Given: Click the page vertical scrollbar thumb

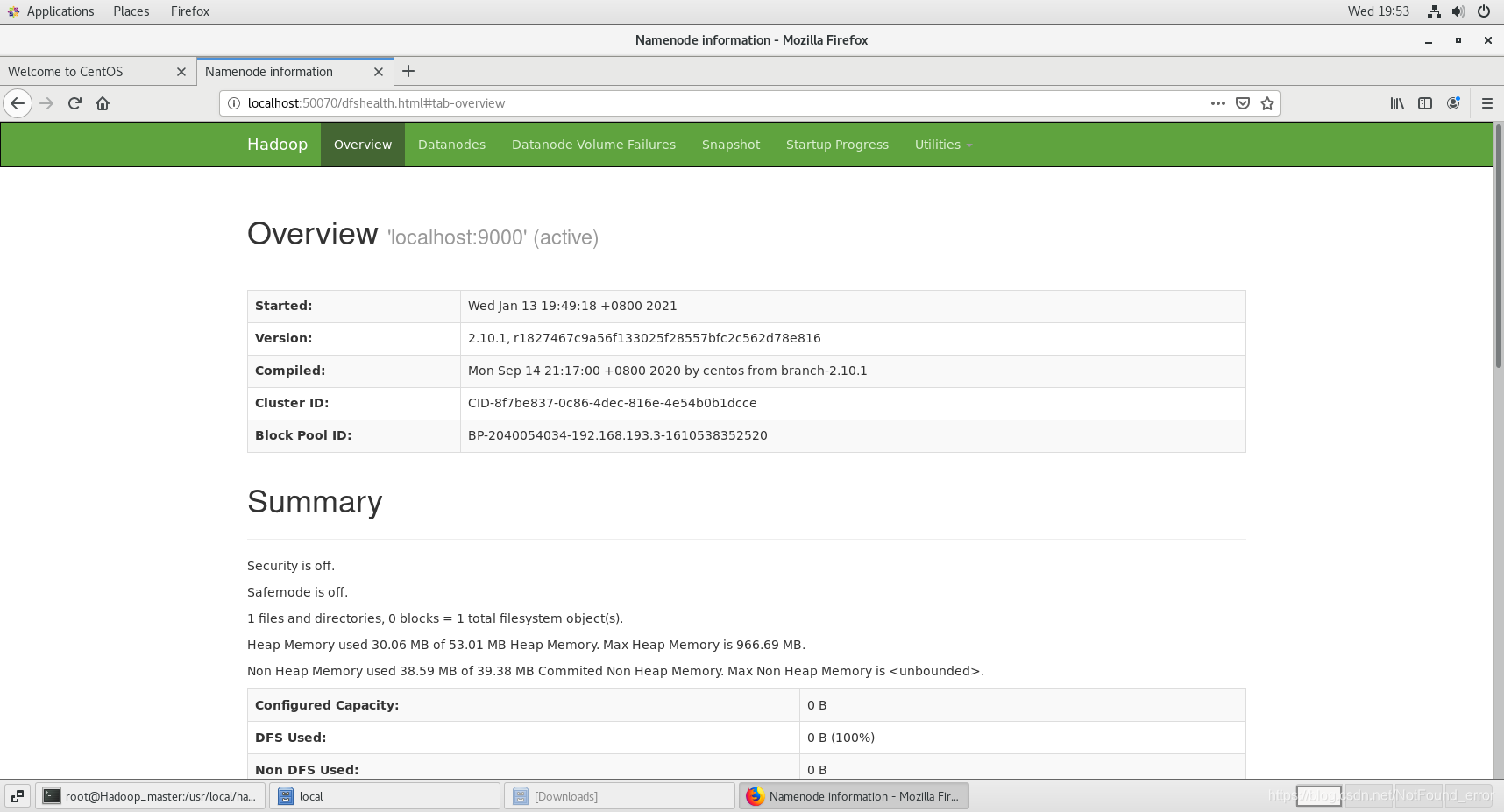Looking at the screenshot, I should [1499, 245].
